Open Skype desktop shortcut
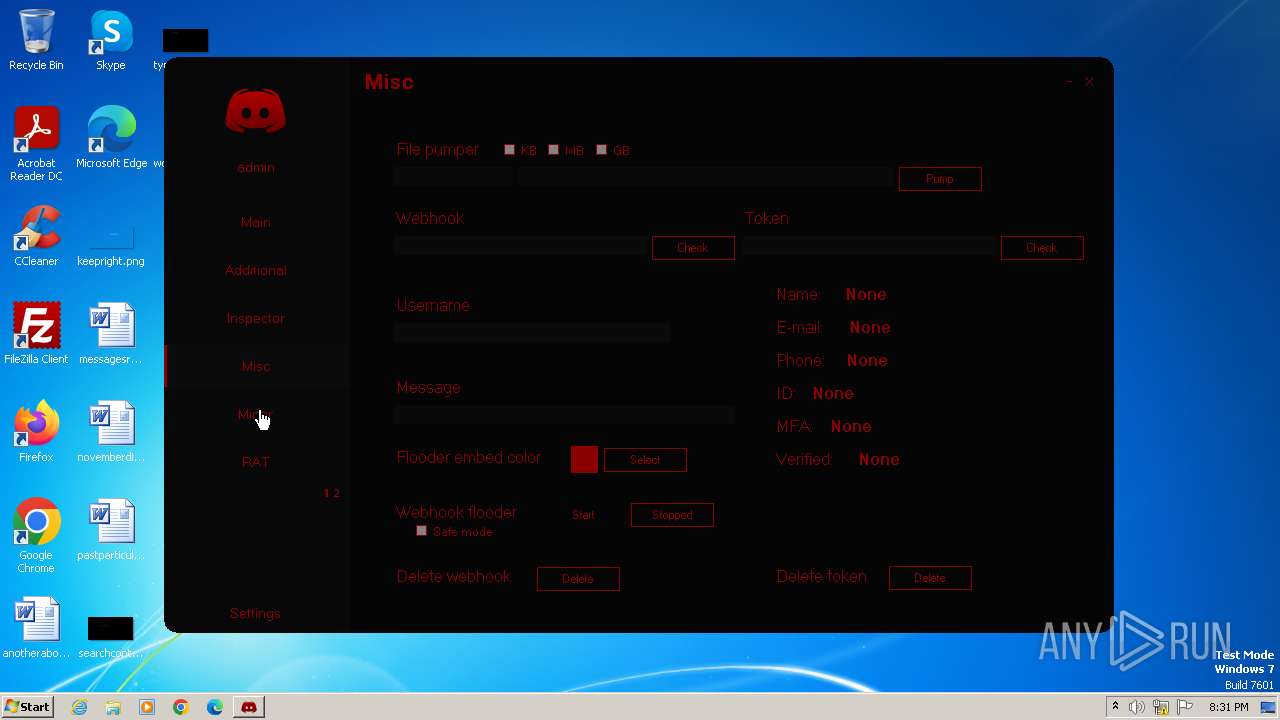 [x=111, y=41]
